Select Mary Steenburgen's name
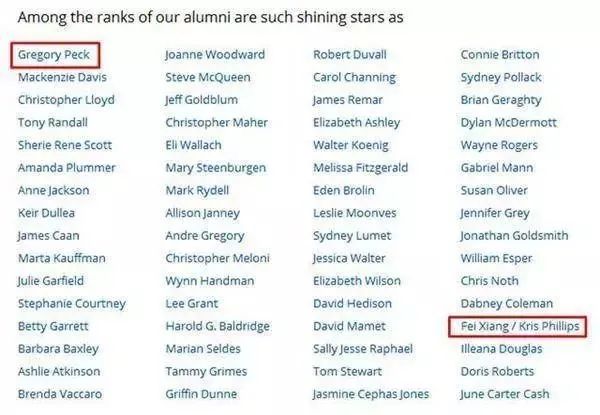Image resolution: width=600 pixels, height=415 pixels. tap(213, 168)
